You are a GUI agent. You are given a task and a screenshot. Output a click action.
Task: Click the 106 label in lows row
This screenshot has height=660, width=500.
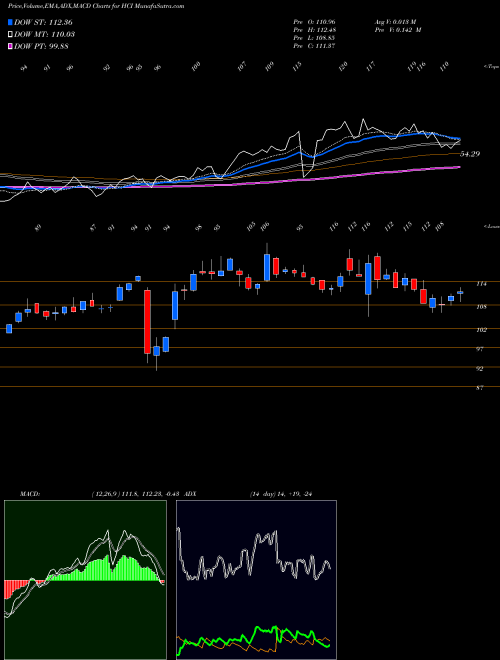(x=264, y=226)
